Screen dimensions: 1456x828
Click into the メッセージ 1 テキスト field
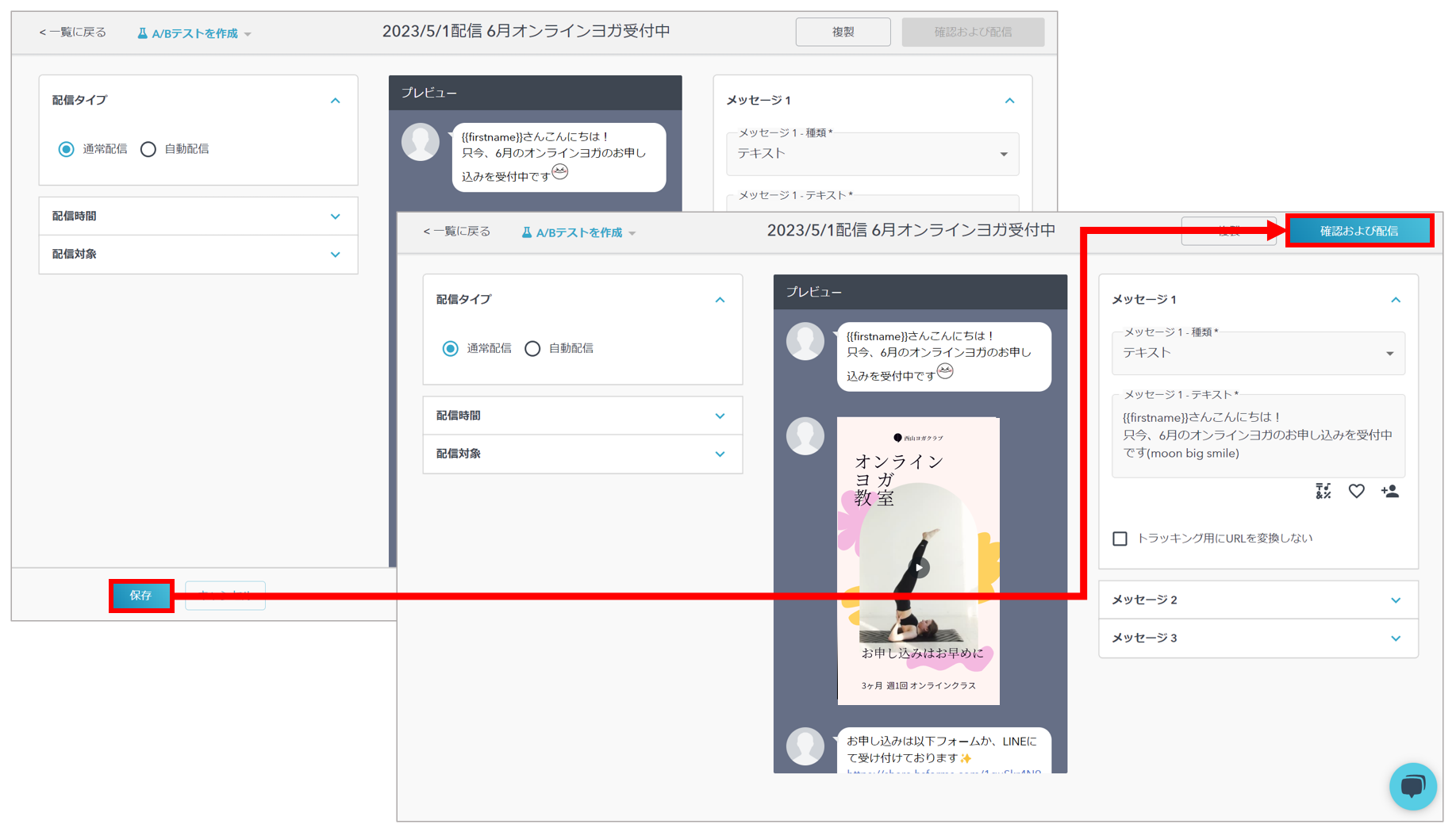pos(1258,436)
